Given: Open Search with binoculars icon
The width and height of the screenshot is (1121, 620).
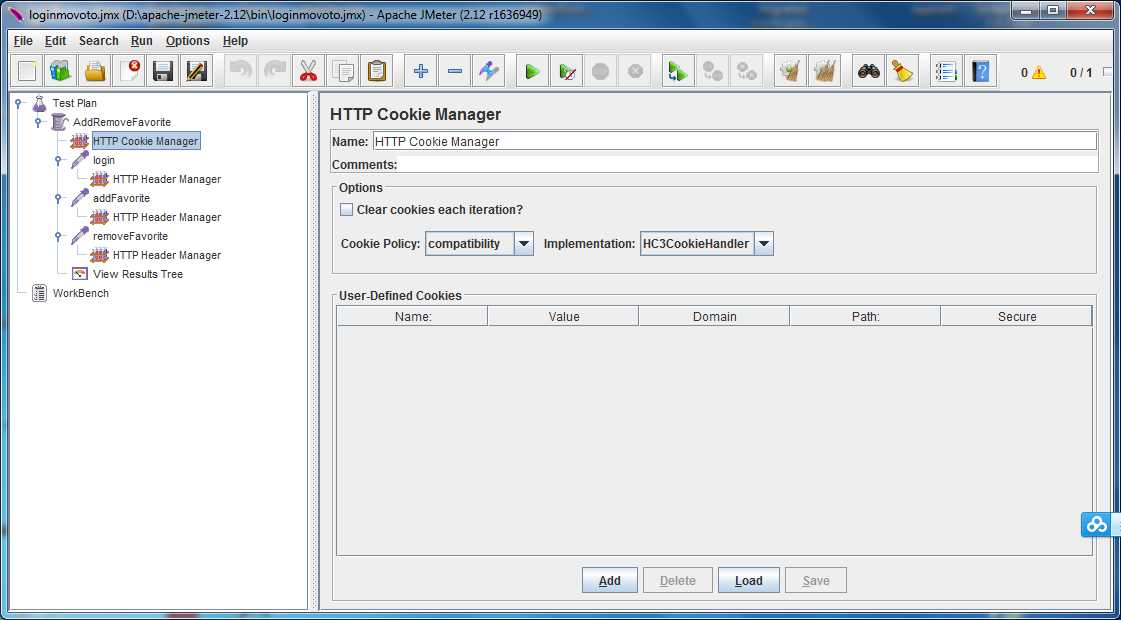Looking at the screenshot, I should (869, 71).
